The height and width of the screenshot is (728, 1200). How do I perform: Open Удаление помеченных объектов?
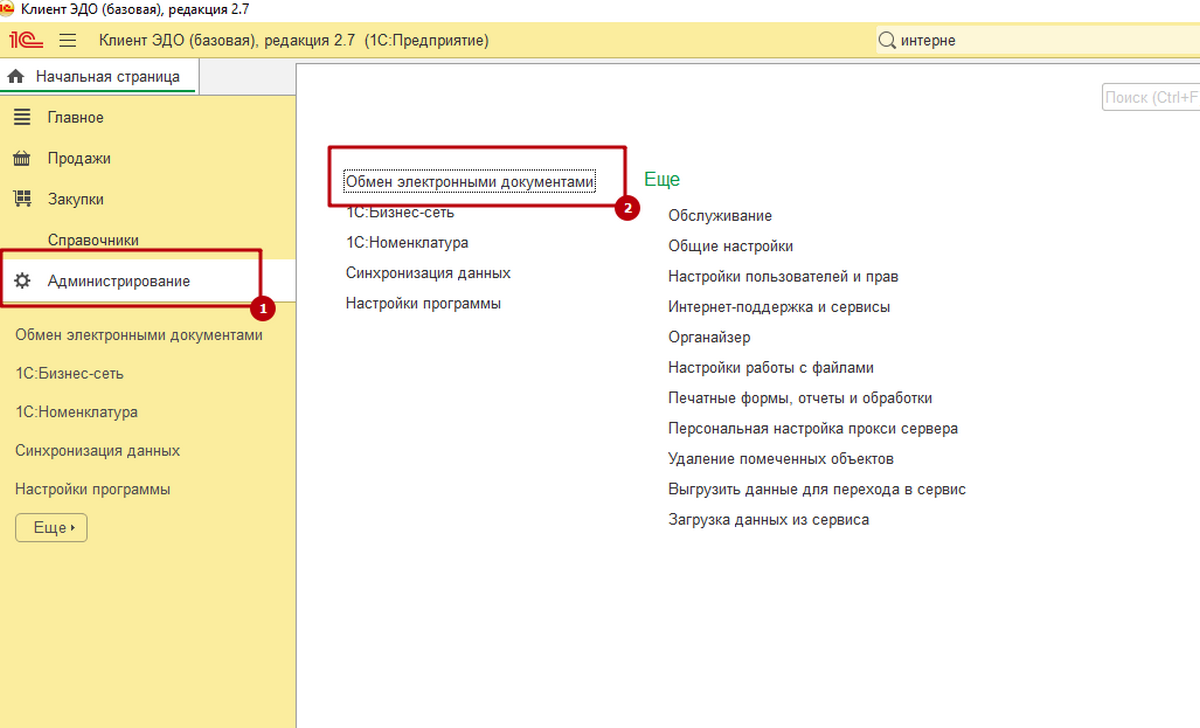[x=781, y=459]
